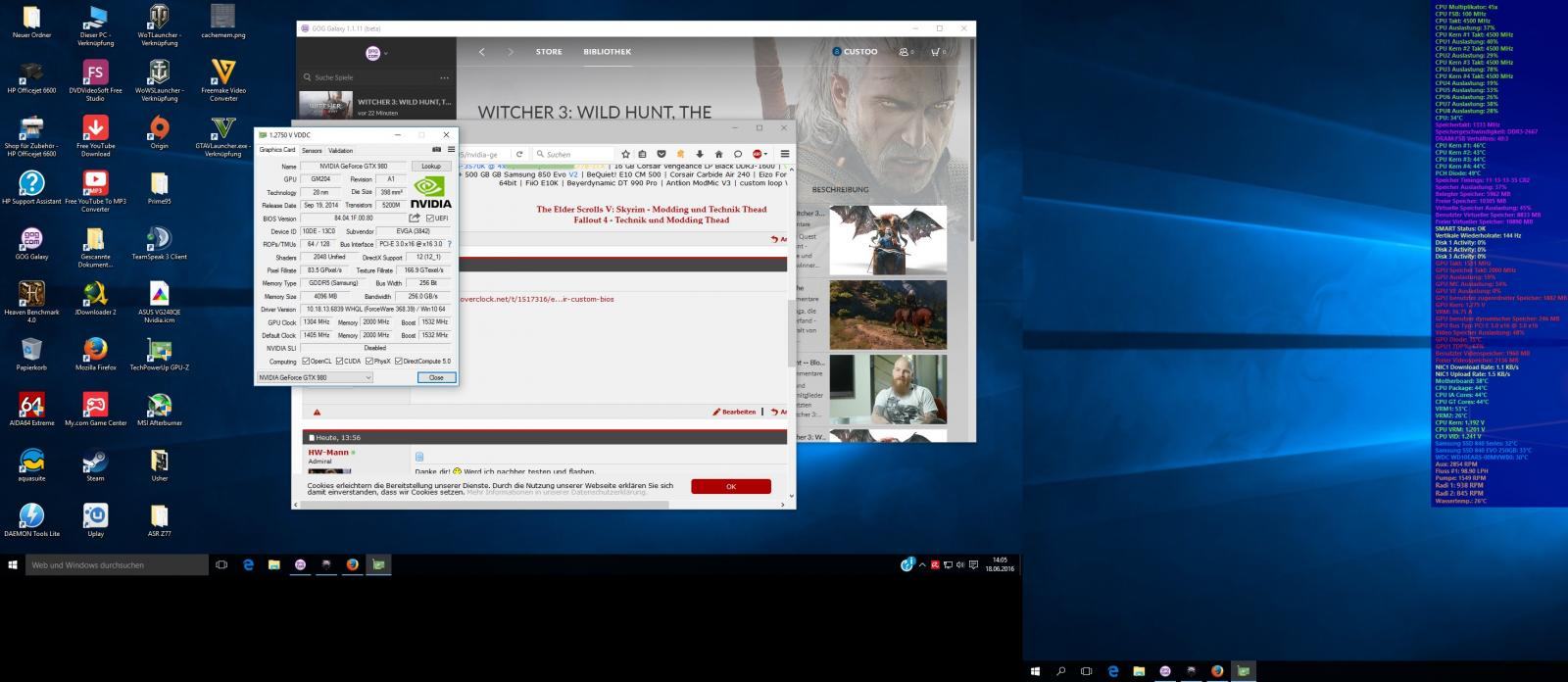Viewport: 1568px width, 682px height.
Task: Open TeamSpeak 3 Client desktop icon
Action: [159, 242]
